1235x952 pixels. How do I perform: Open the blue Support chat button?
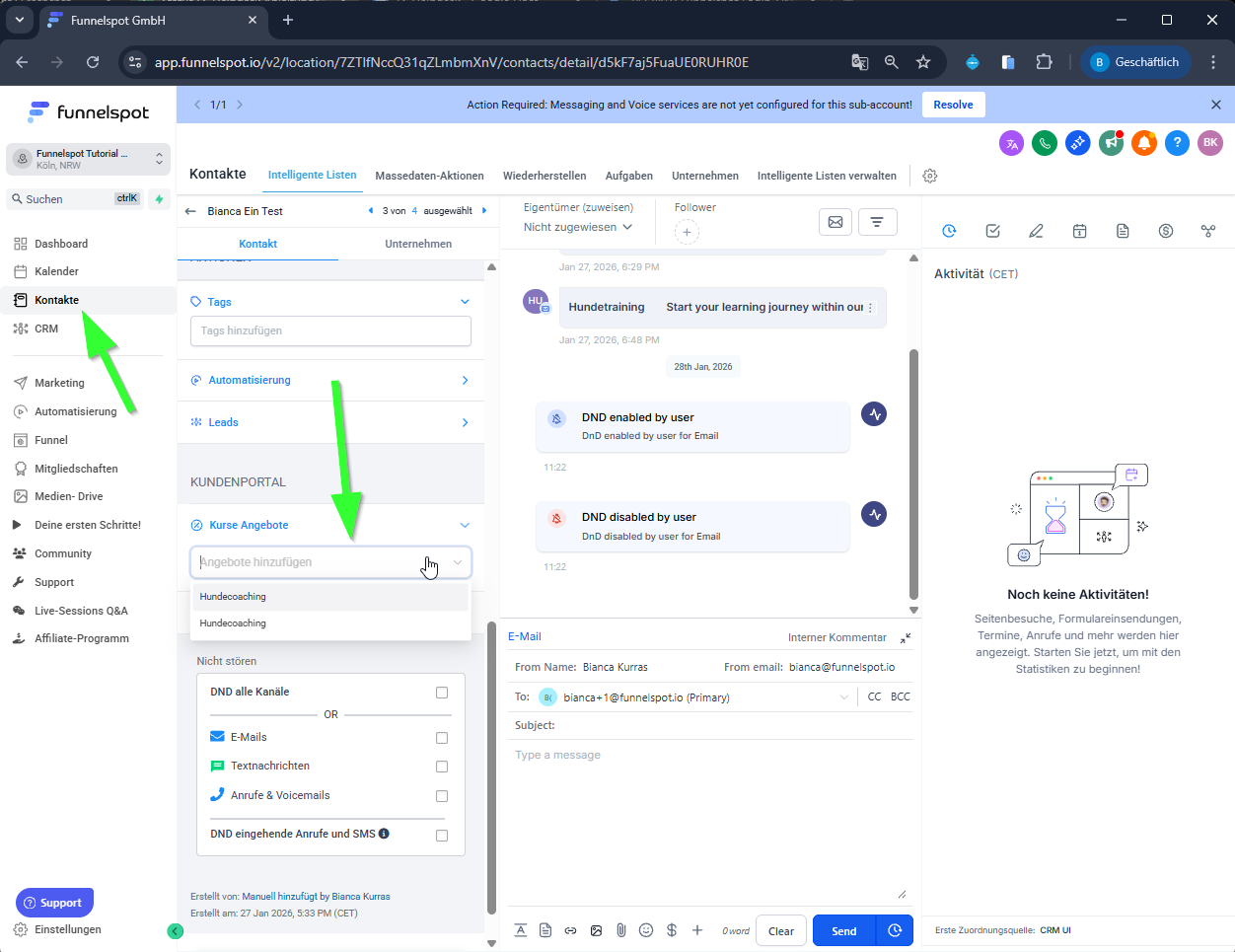54,903
